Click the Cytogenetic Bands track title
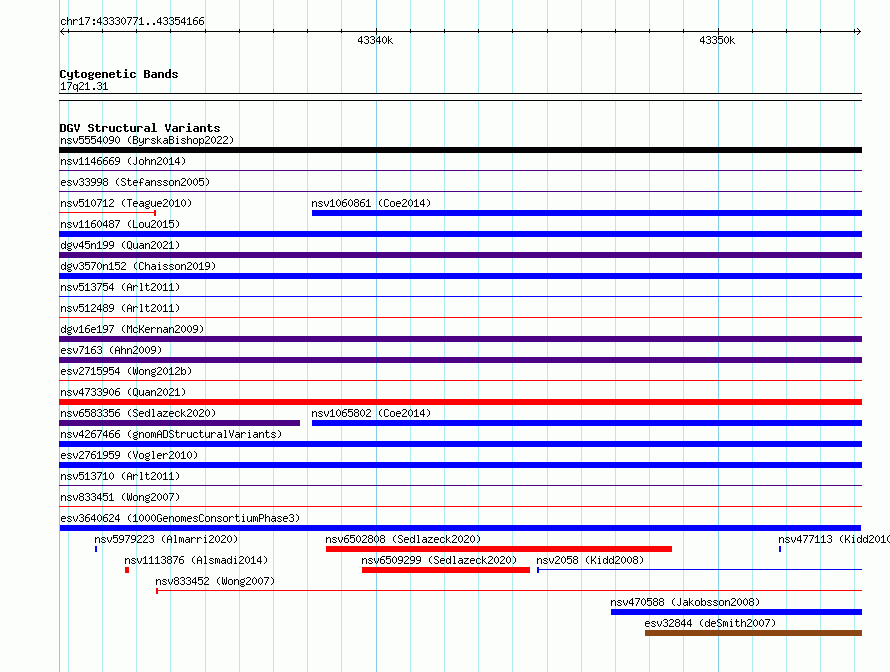Image resolution: width=890 pixels, height=672 pixels. click(x=119, y=74)
